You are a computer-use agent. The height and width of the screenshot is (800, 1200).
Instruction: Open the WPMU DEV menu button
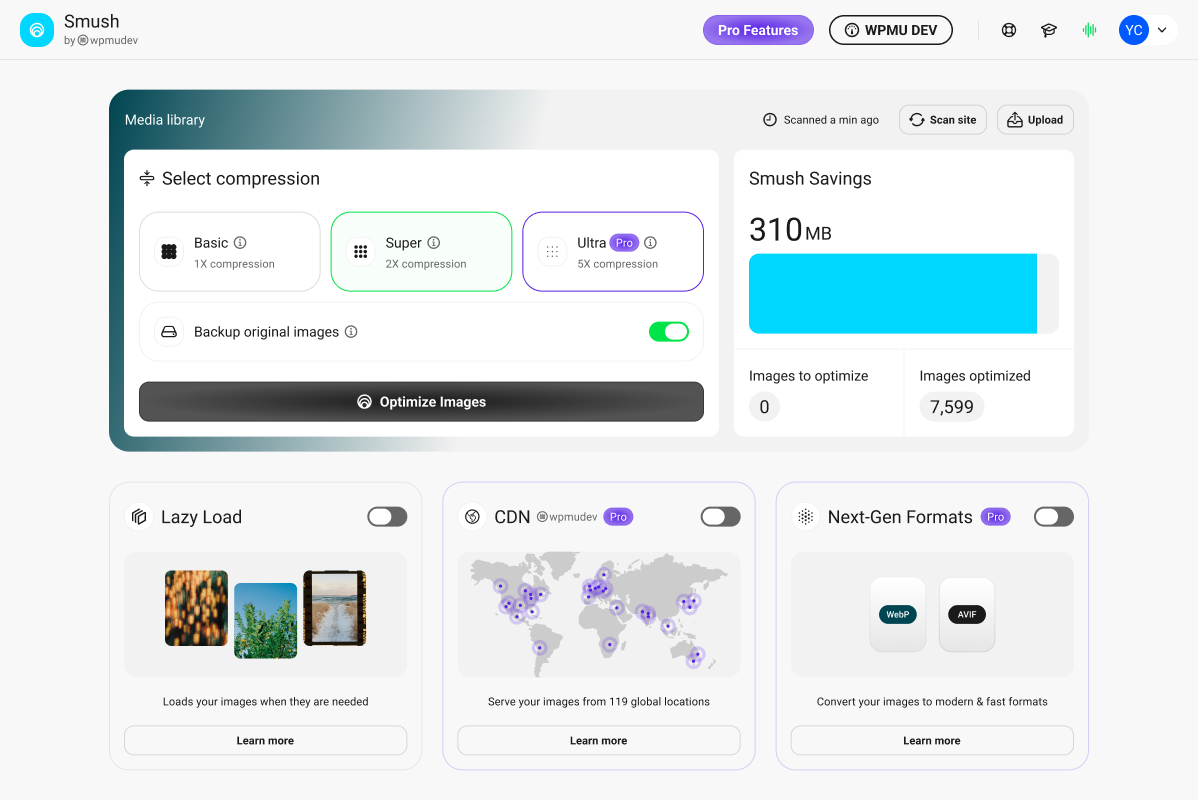(890, 30)
